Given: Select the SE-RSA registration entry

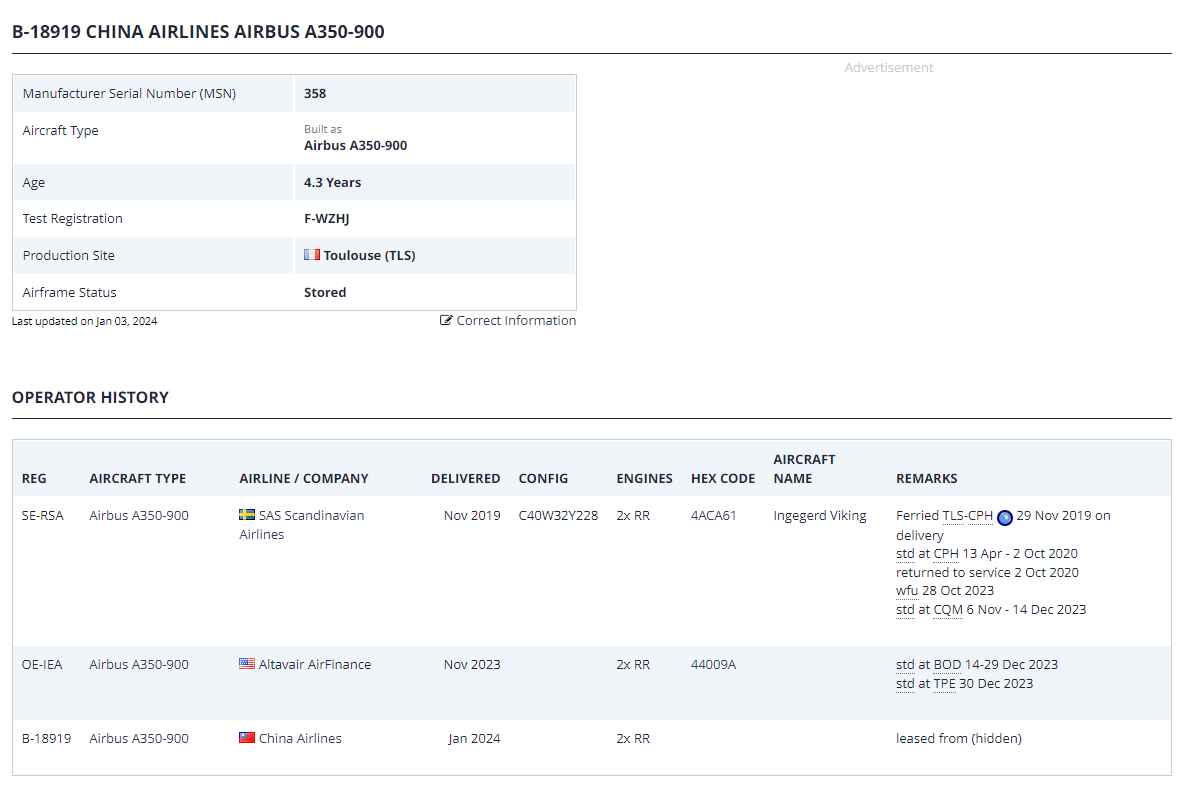Looking at the screenshot, I should pos(41,516).
